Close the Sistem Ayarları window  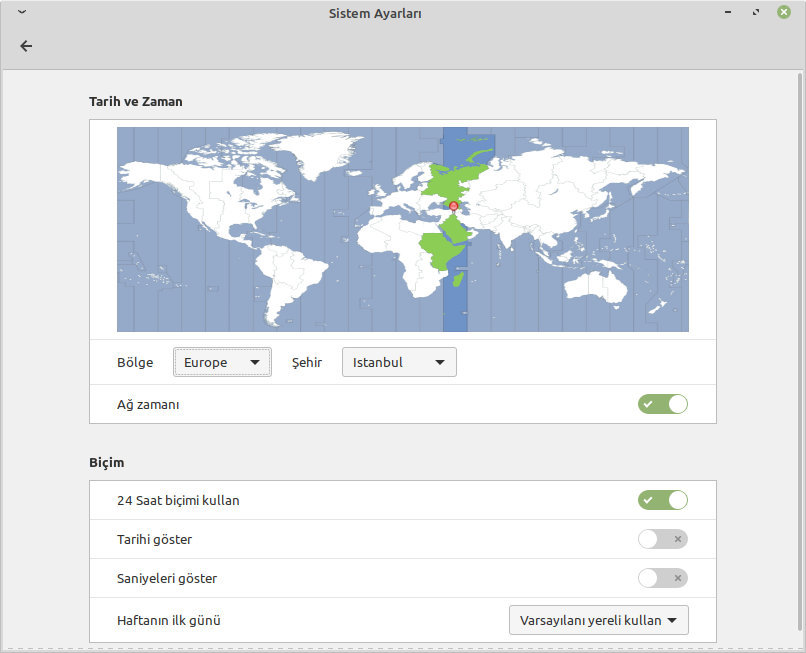pos(783,12)
